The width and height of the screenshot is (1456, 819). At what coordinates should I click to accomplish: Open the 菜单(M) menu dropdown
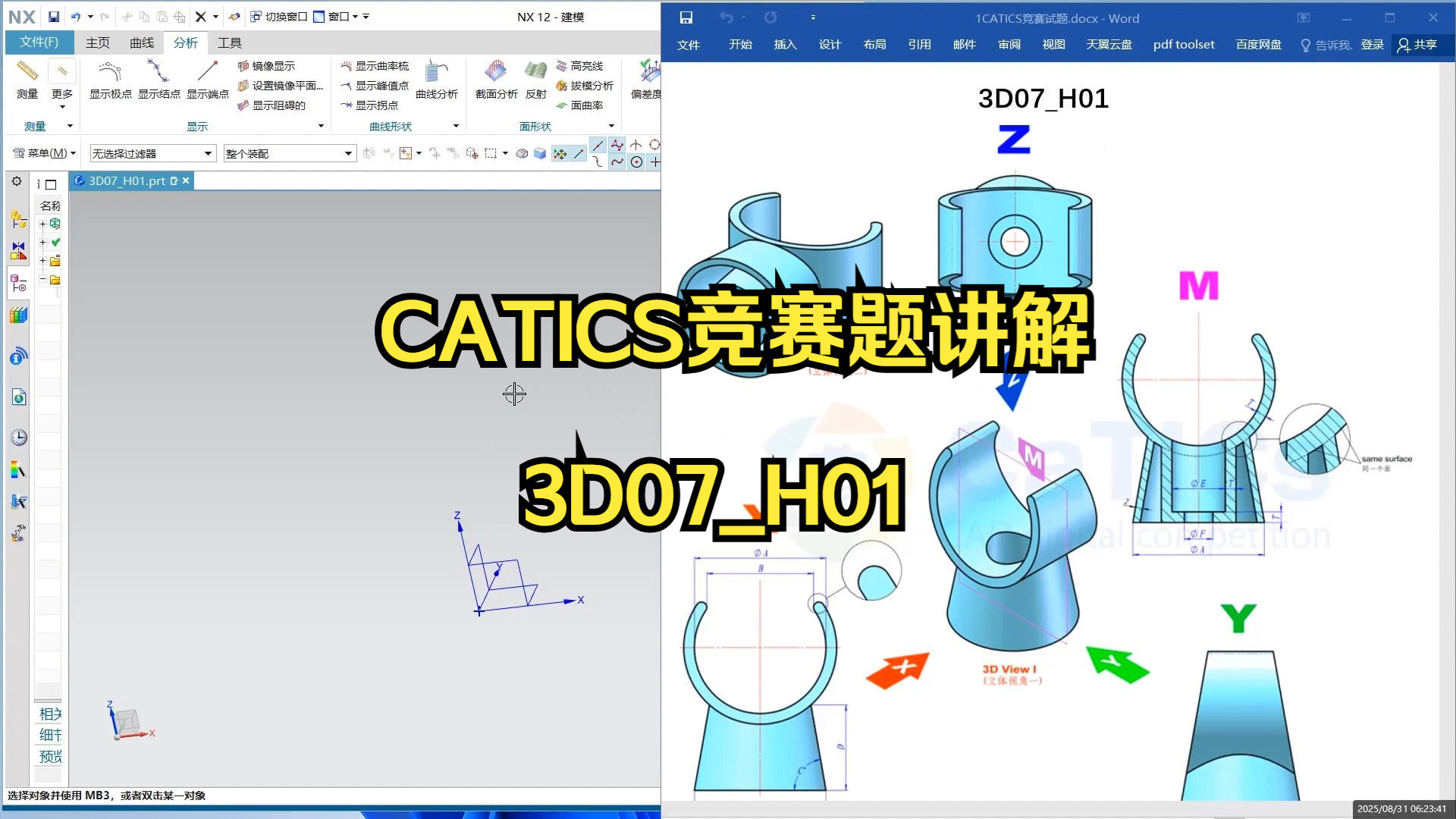(45, 153)
